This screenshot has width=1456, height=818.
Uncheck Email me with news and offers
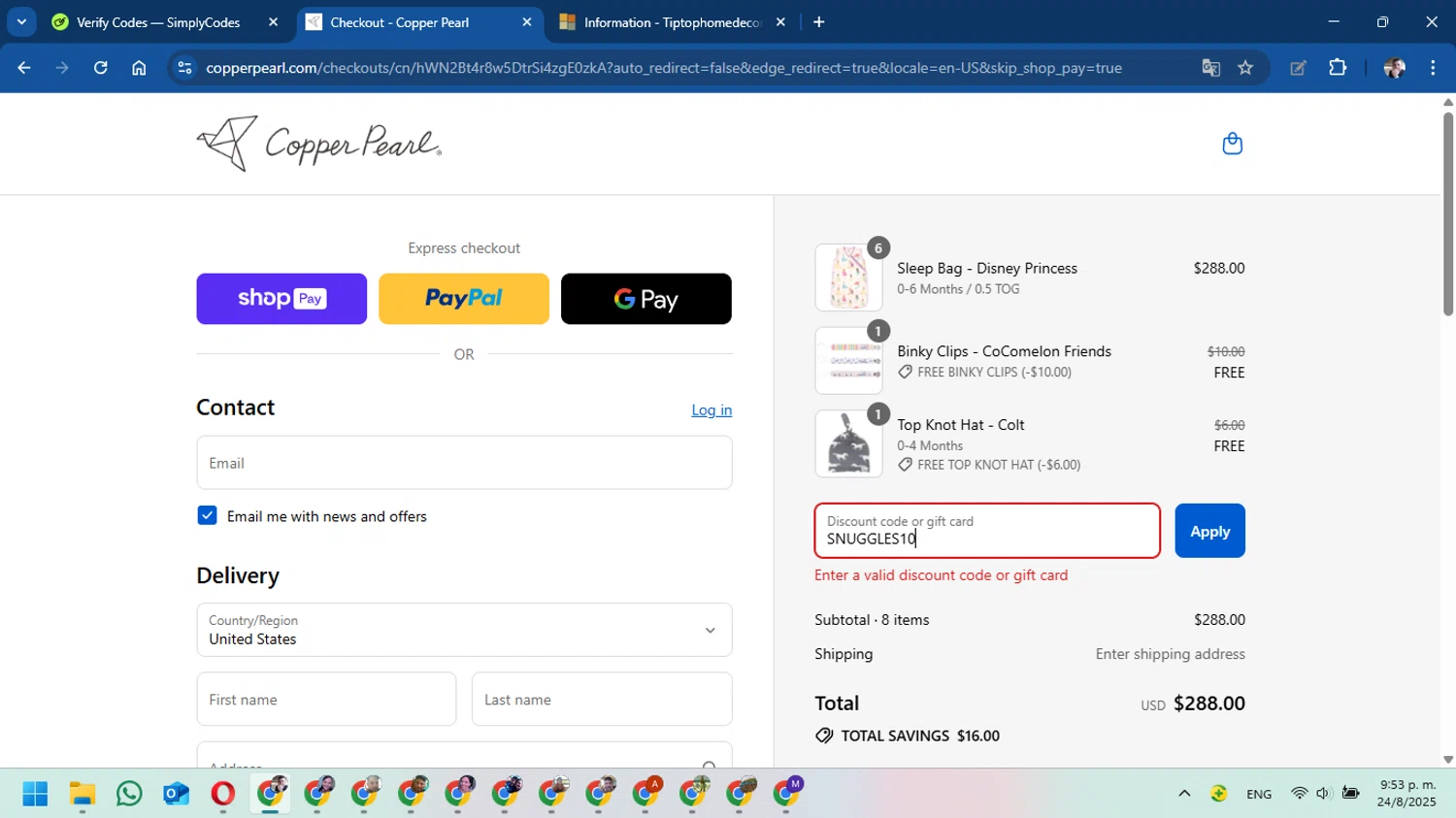coord(207,515)
